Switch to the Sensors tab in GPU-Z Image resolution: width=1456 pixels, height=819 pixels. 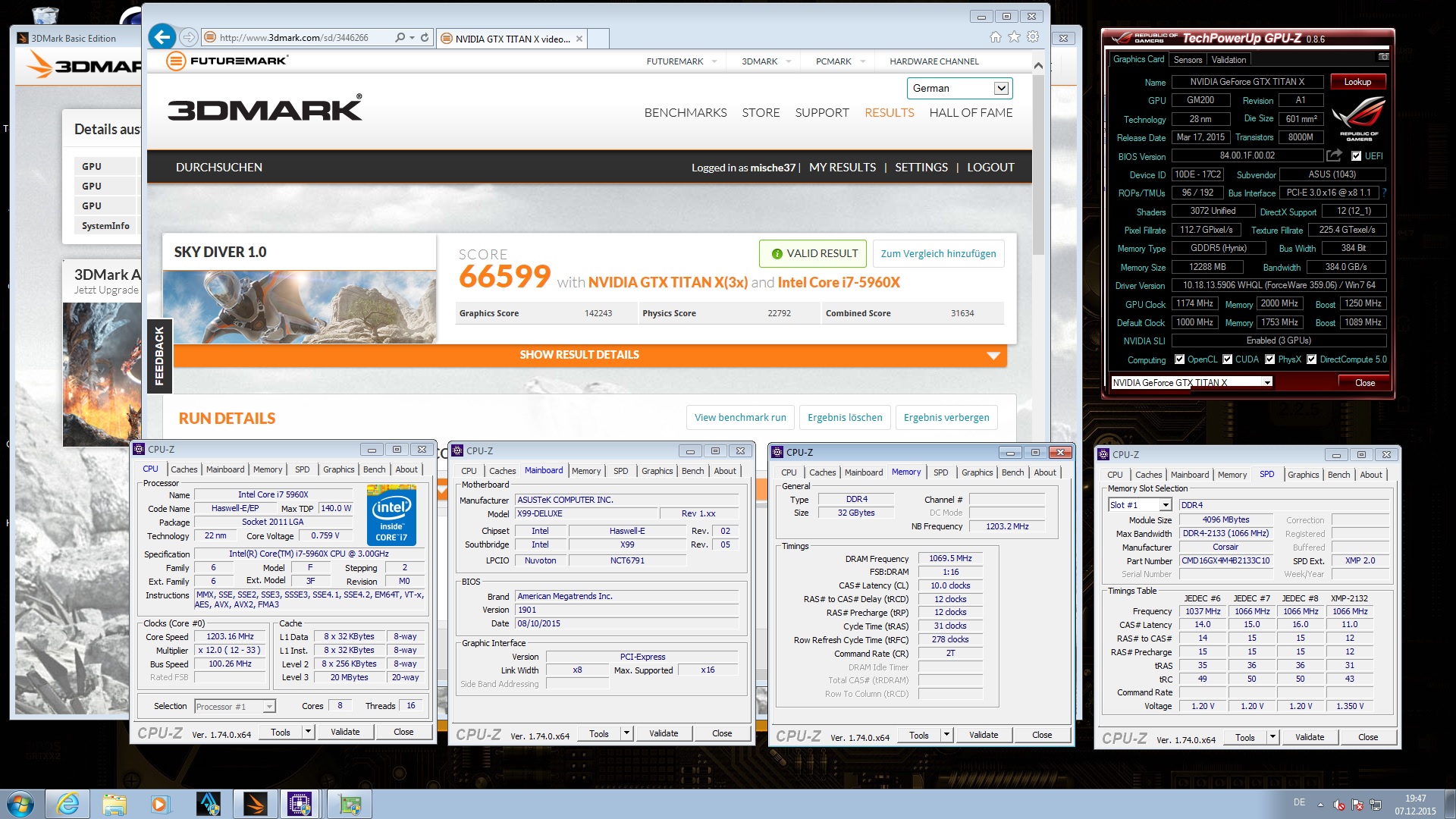coord(1188,59)
